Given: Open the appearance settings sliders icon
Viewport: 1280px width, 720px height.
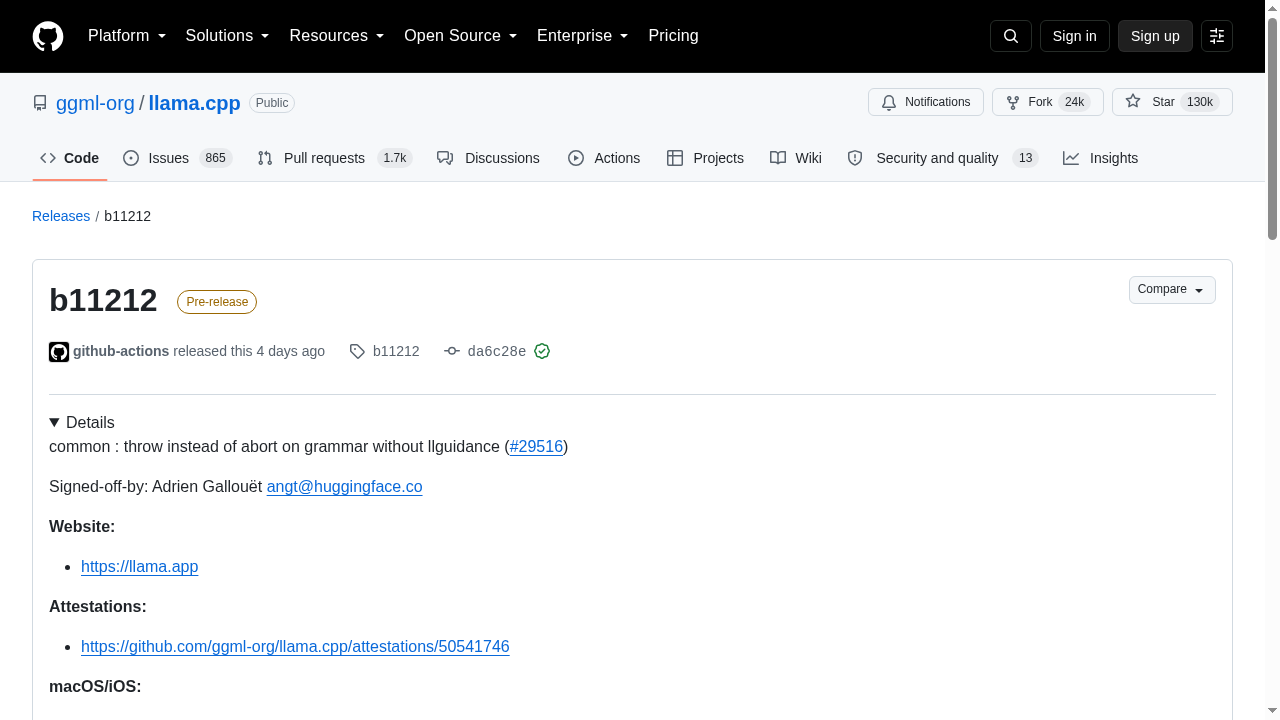Looking at the screenshot, I should pyautogui.click(x=1217, y=36).
